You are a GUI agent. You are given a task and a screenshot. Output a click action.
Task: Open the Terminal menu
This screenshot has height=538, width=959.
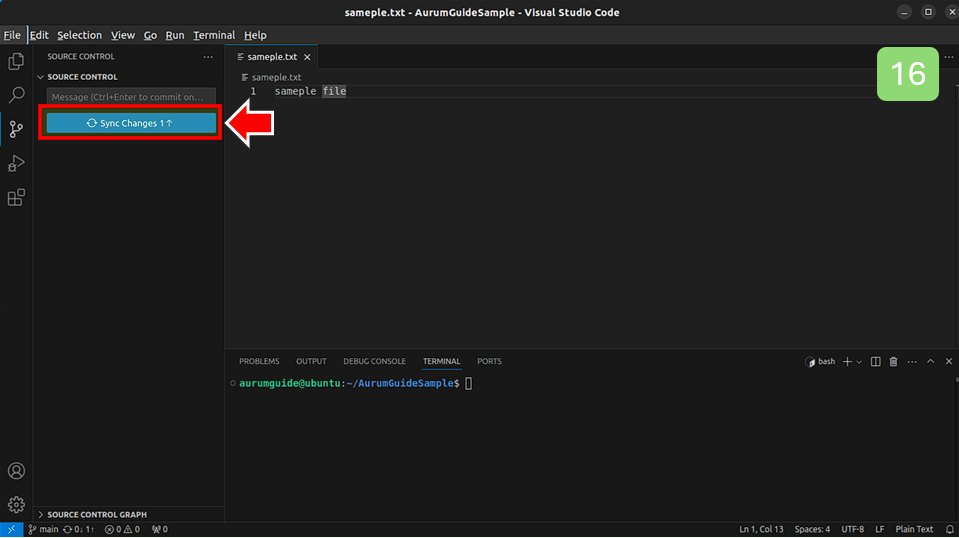213,35
